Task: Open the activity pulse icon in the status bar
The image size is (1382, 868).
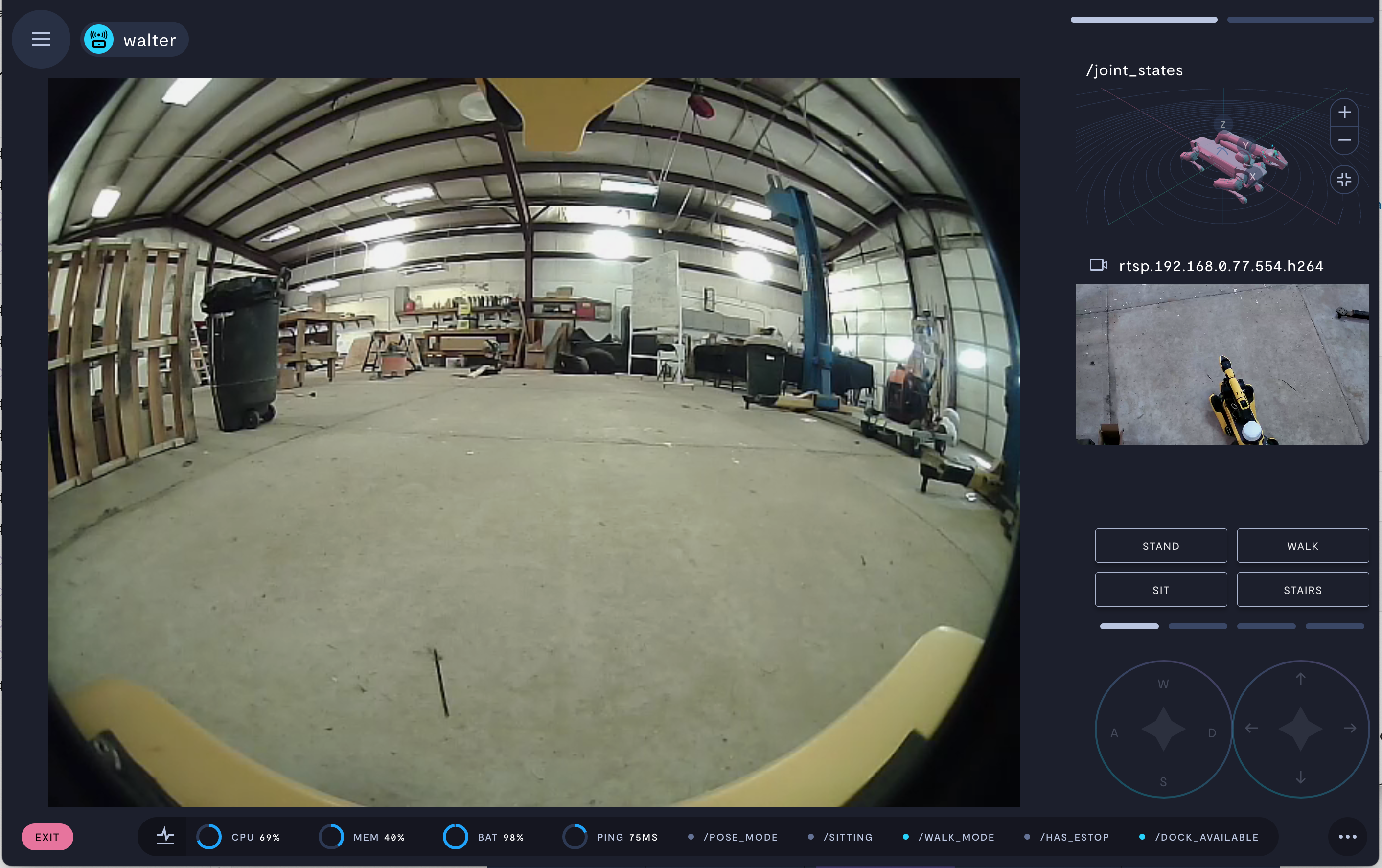Action: pyautogui.click(x=165, y=836)
